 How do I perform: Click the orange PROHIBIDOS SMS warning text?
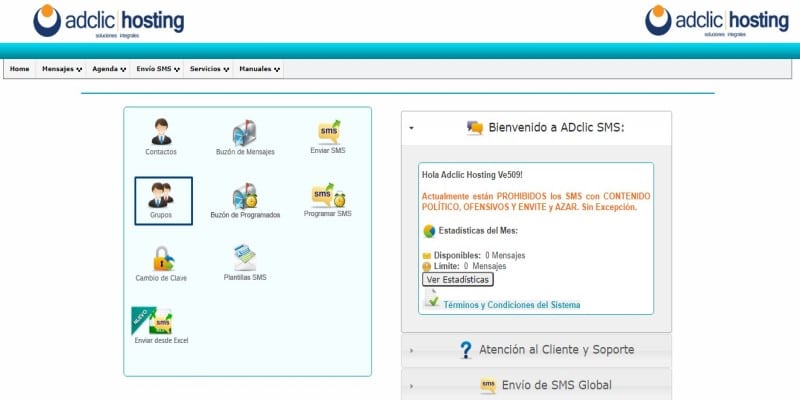536,202
